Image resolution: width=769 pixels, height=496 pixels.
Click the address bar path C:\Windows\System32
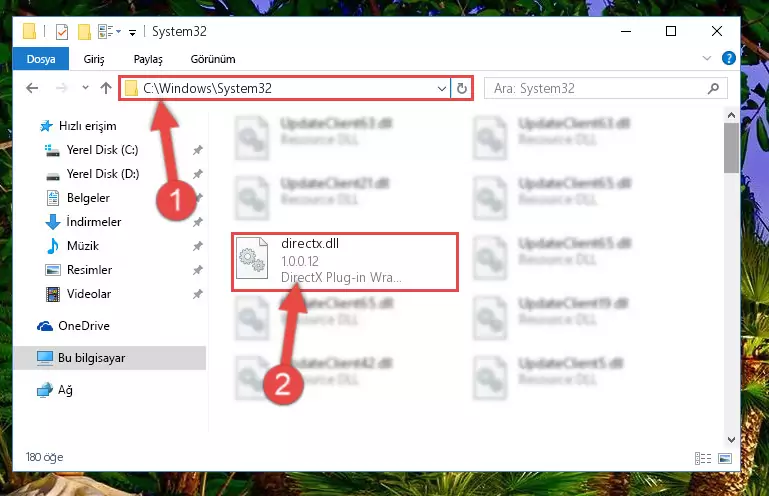coord(207,88)
